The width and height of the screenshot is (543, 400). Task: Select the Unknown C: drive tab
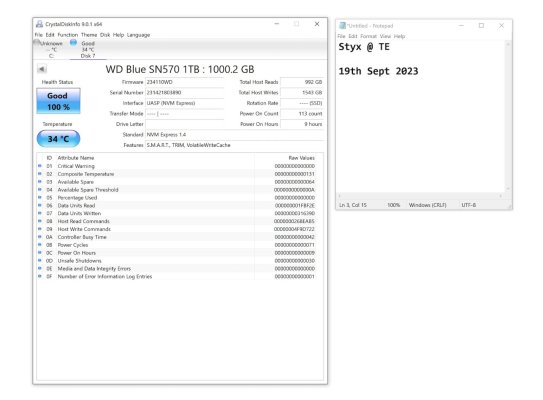point(51,50)
